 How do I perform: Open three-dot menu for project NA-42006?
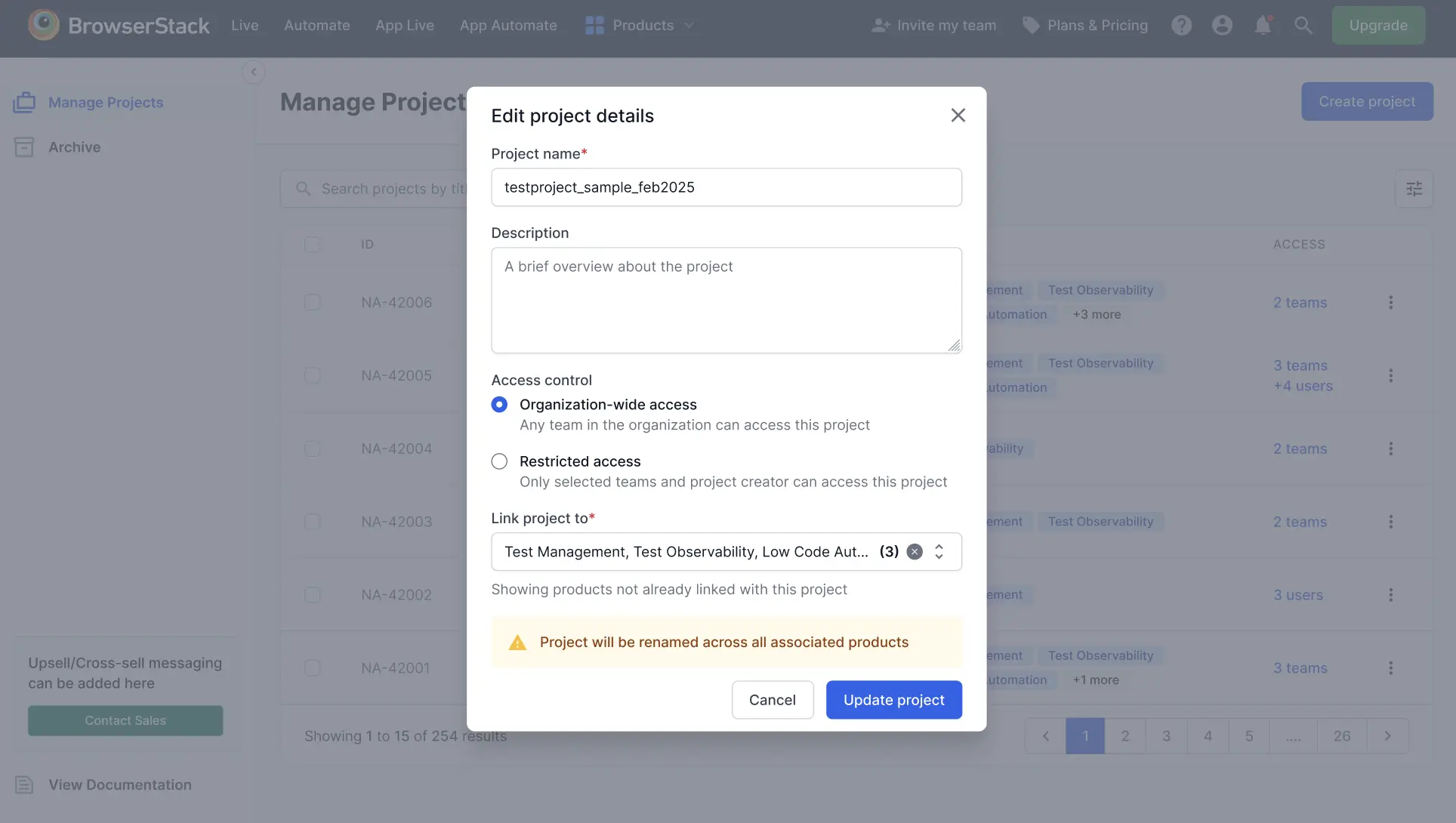(x=1390, y=303)
